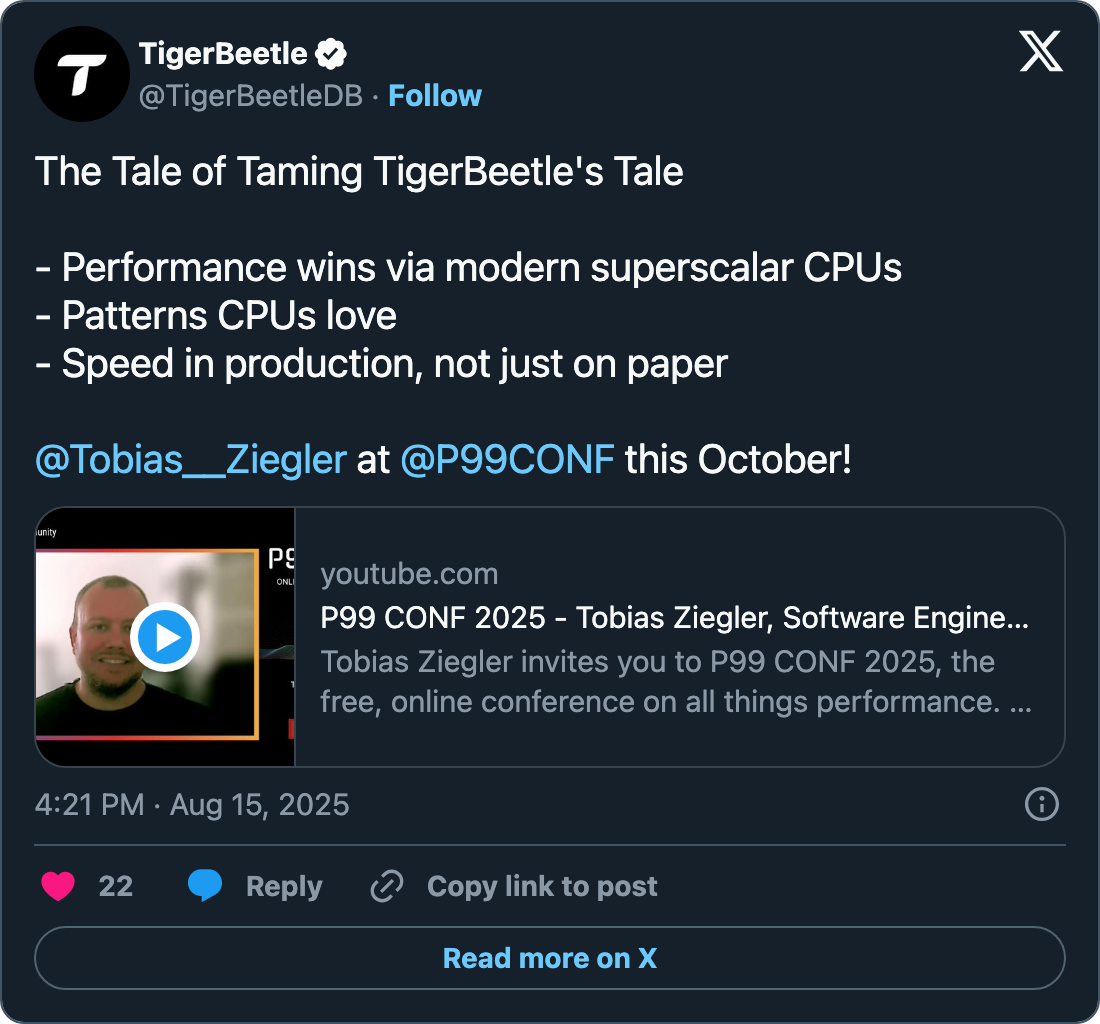Click the chain link copy icon
The width and height of the screenshot is (1100, 1024).
coord(386,886)
